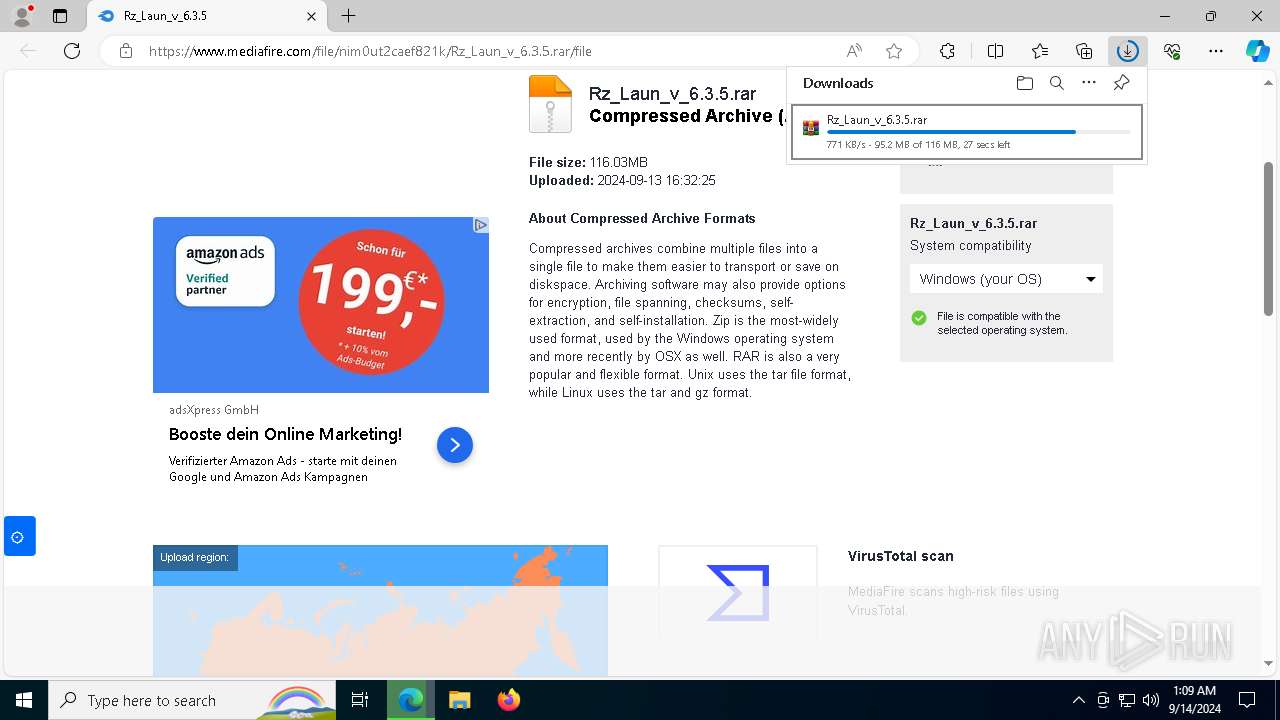Image resolution: width=1280 pixels, height=720 pixels.
Task: Go back to previous page
Action: click(x=28, y=51)
